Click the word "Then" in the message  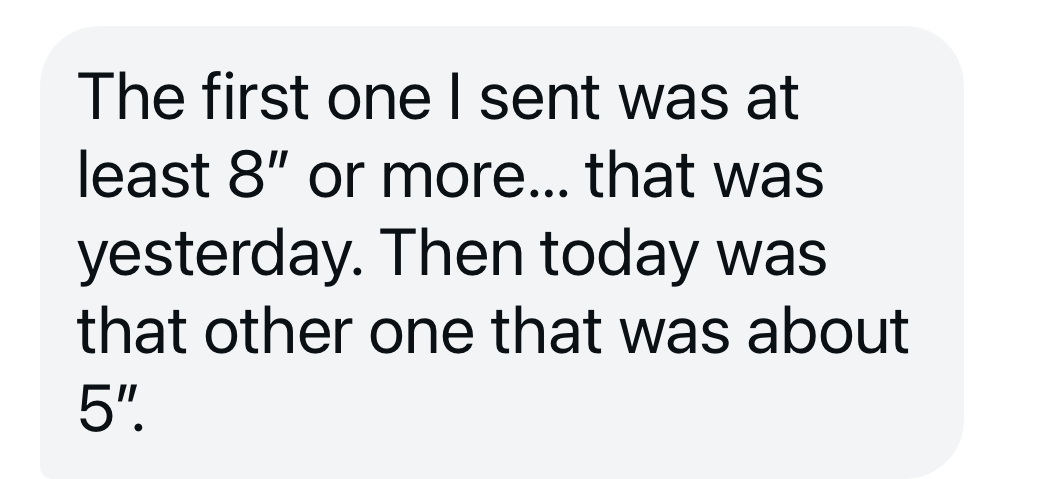tap(455, 252)
